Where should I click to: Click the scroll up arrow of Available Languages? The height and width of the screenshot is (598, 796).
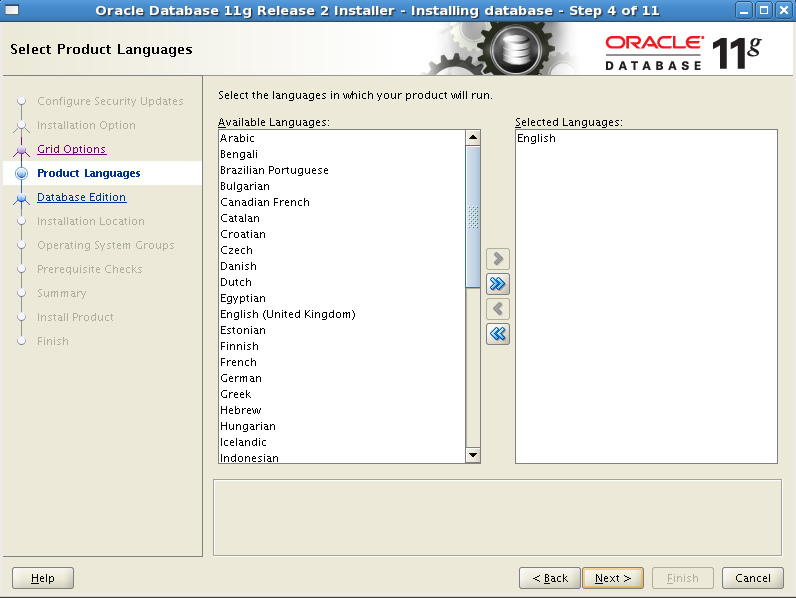coord(473,138)
